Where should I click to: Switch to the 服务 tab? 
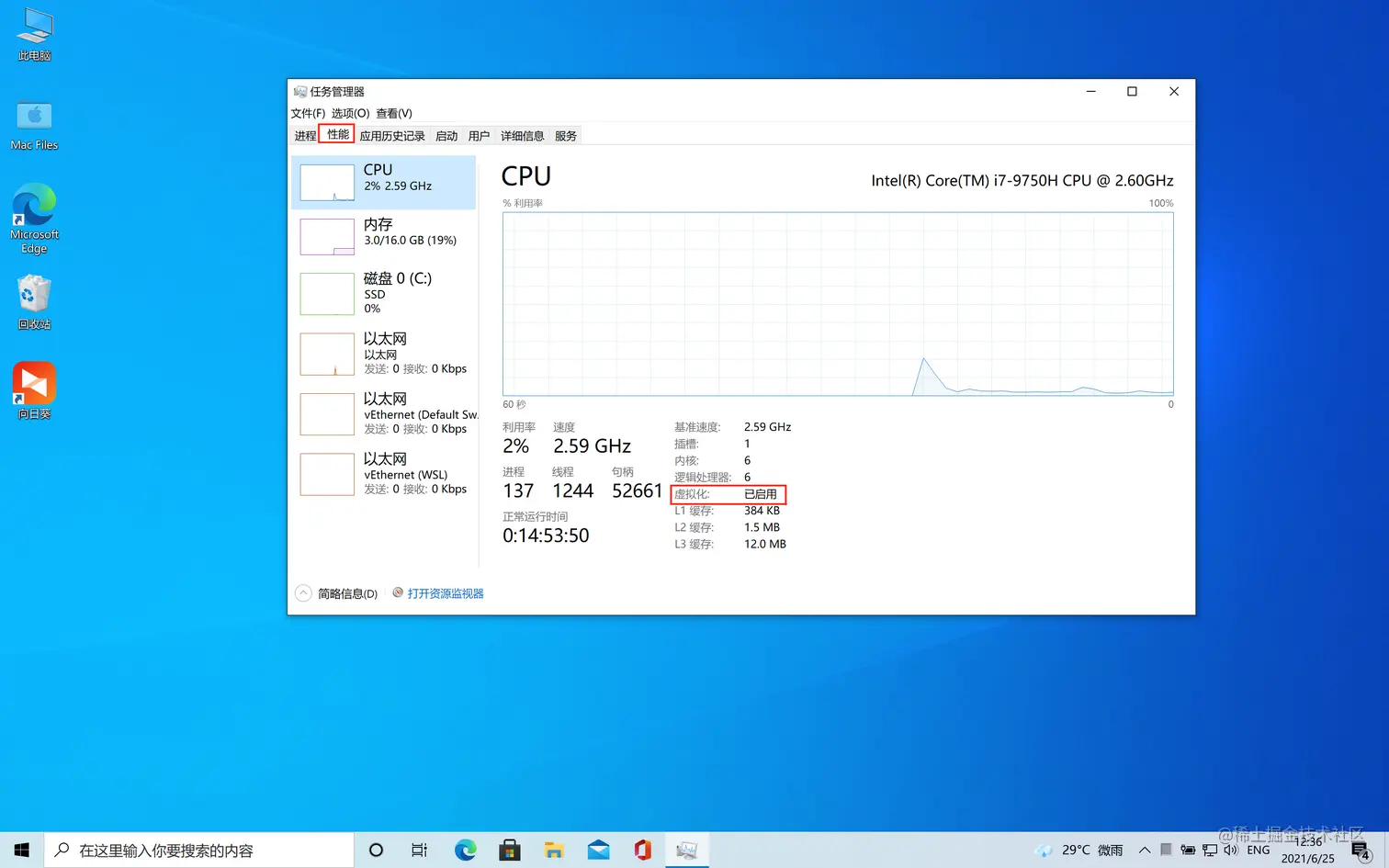pos(566,136)
